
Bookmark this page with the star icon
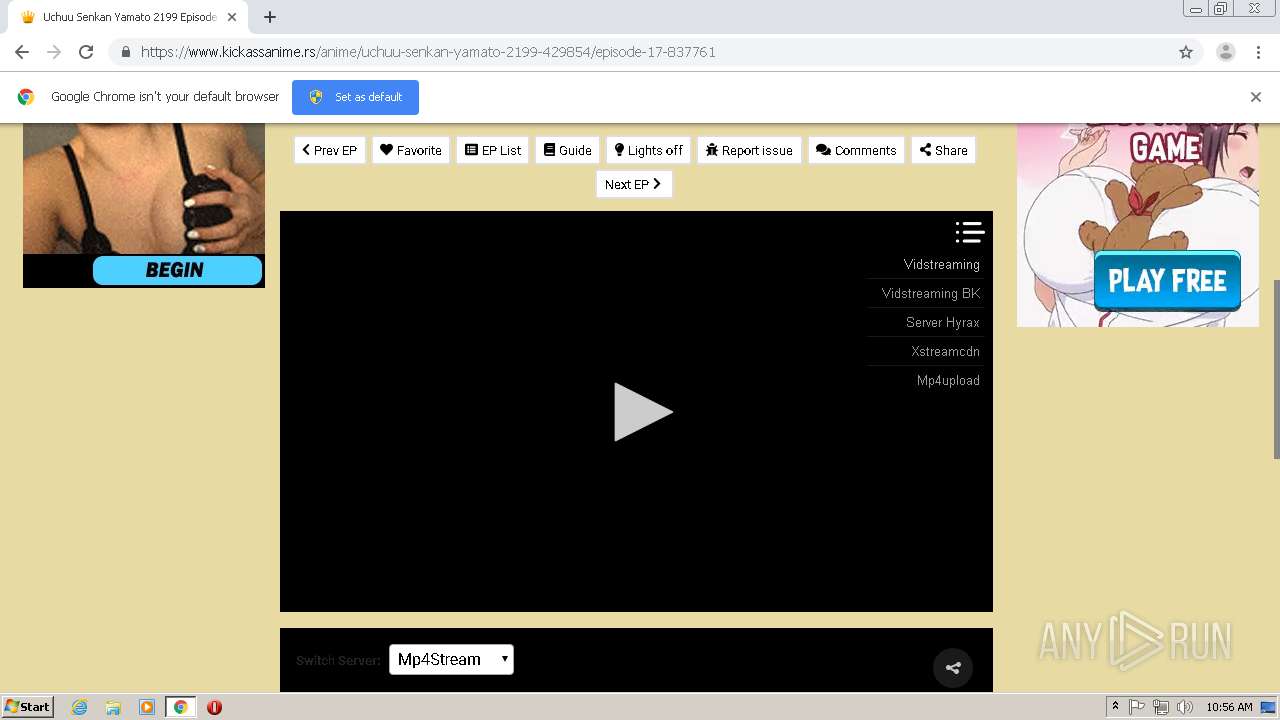pyautogui.click(x=1186, y=52)
